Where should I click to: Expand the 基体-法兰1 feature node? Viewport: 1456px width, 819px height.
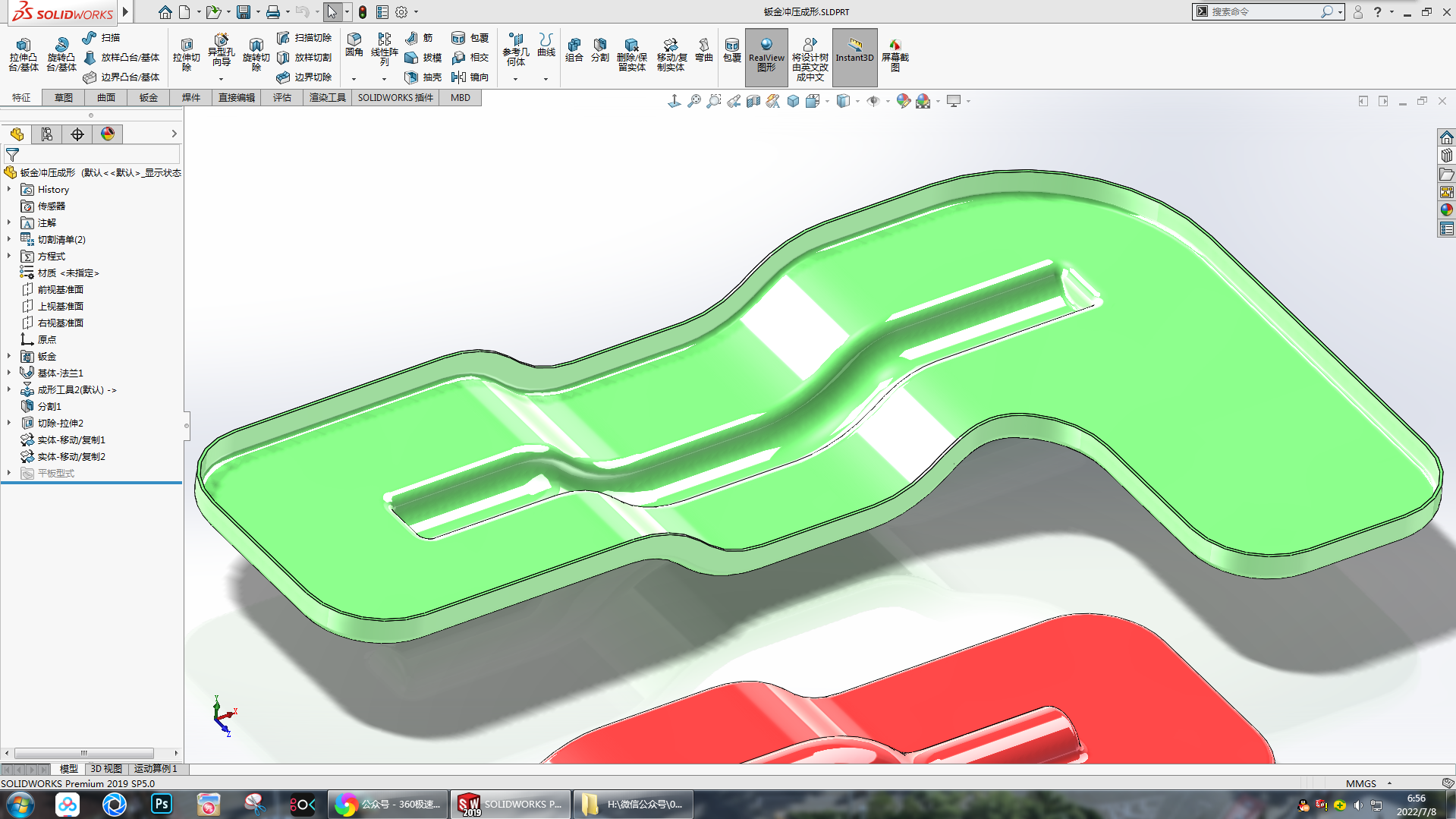pyautogui.click(x=9, y=373)
